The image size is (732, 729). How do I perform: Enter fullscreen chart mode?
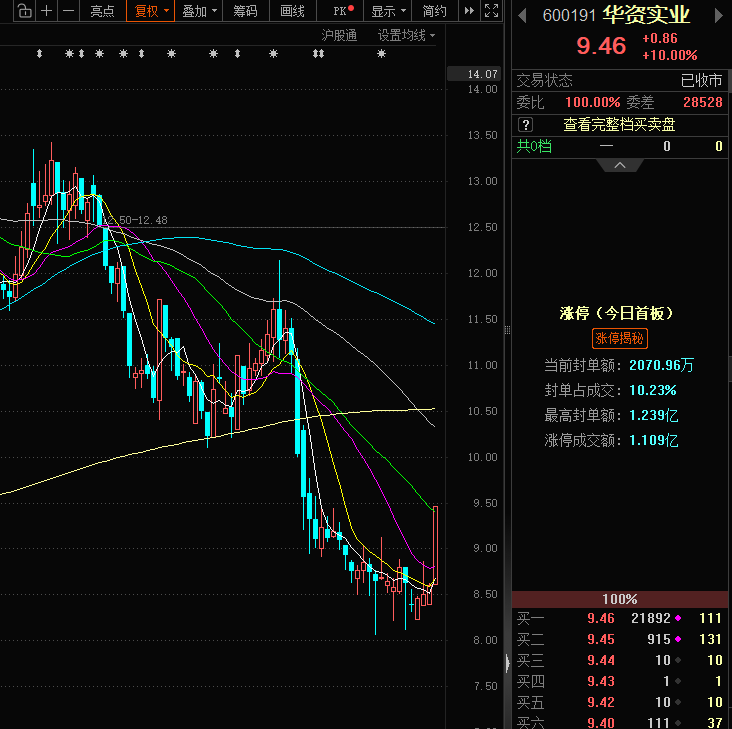491,10
